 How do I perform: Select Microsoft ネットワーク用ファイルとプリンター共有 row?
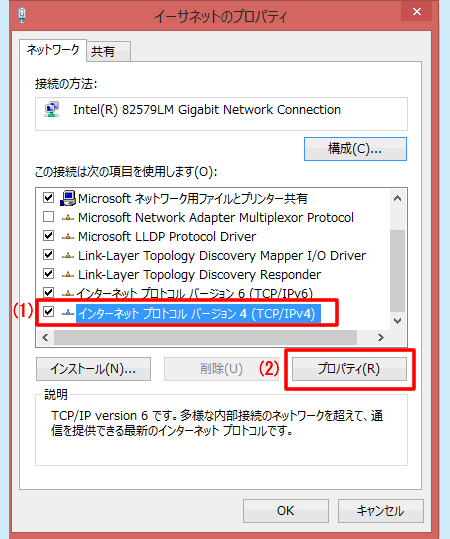[x=193, y=198]
